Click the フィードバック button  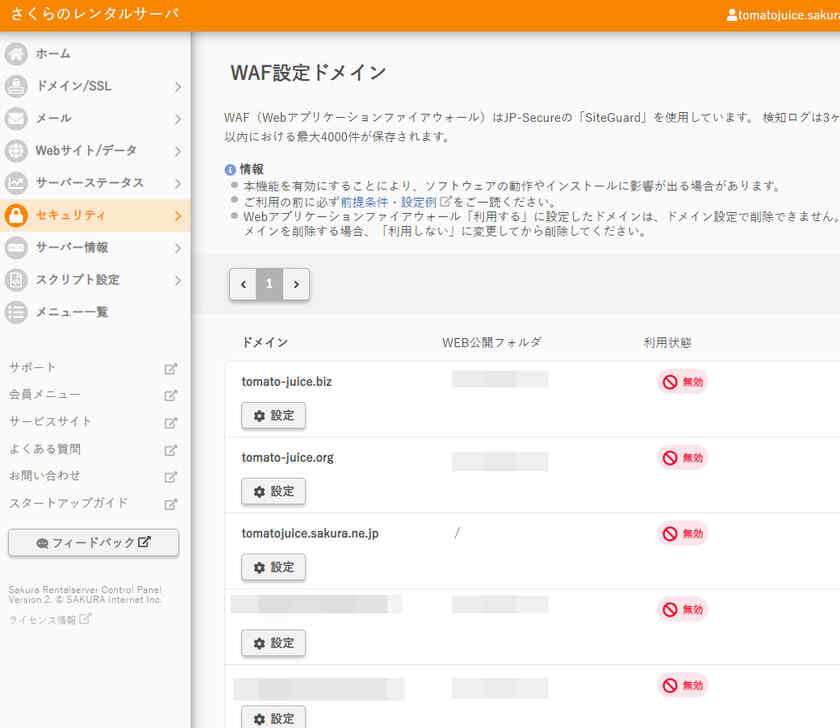tap(94, 543)
